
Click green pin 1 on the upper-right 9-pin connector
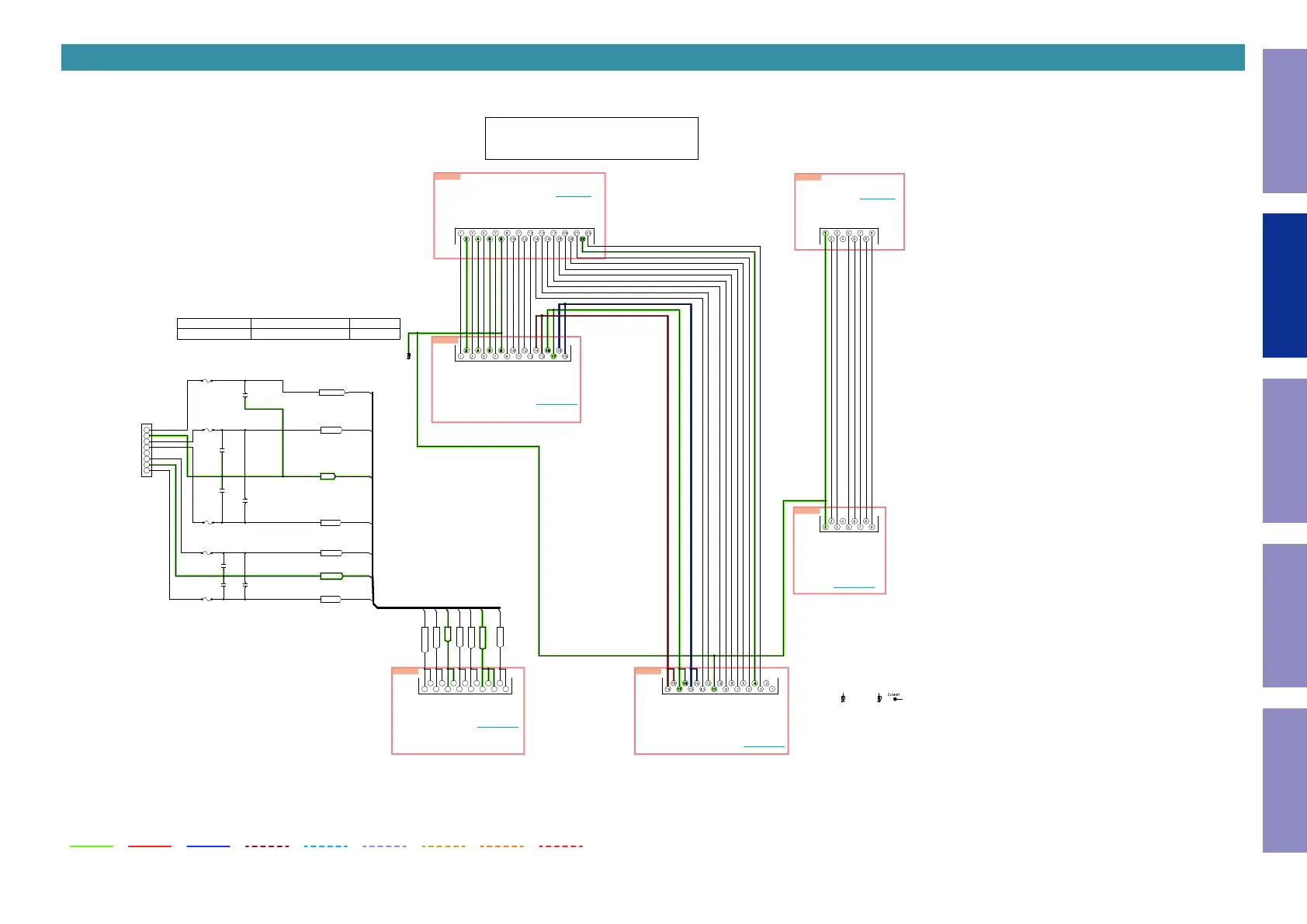pos(826,233)
